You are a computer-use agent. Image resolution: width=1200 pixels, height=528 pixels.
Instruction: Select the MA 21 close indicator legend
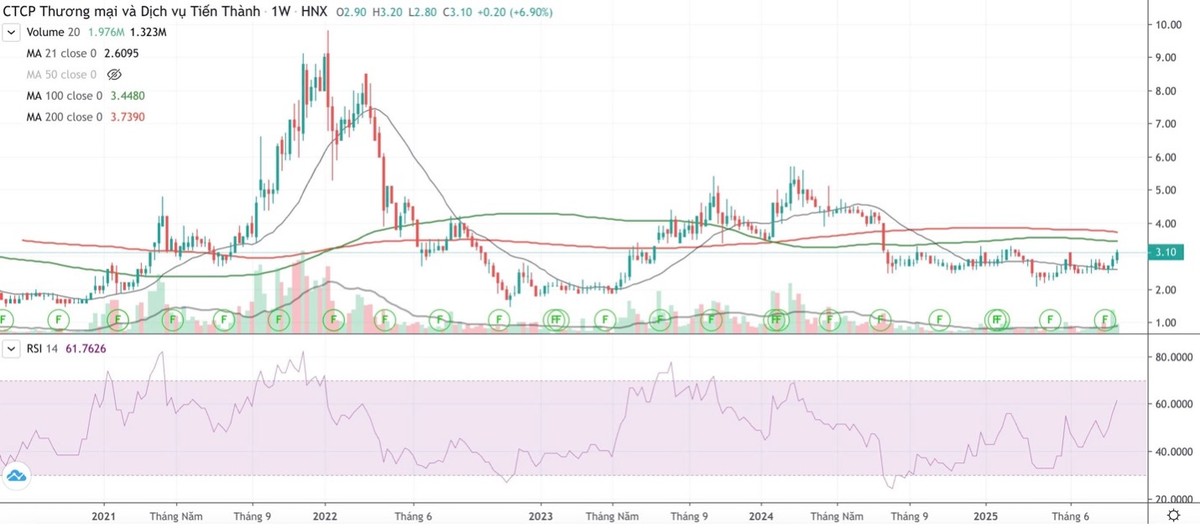pos(60,53)
